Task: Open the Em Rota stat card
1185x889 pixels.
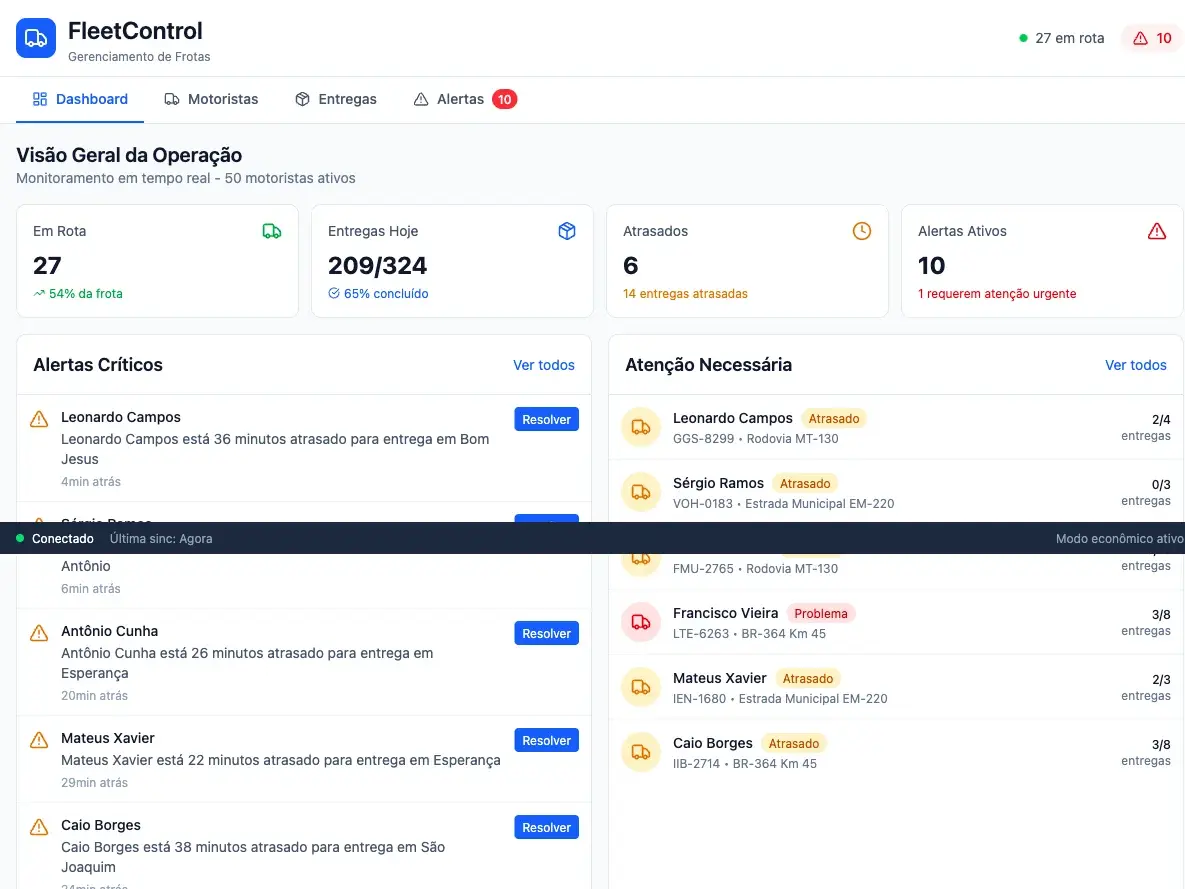Action: pos(157,261)
